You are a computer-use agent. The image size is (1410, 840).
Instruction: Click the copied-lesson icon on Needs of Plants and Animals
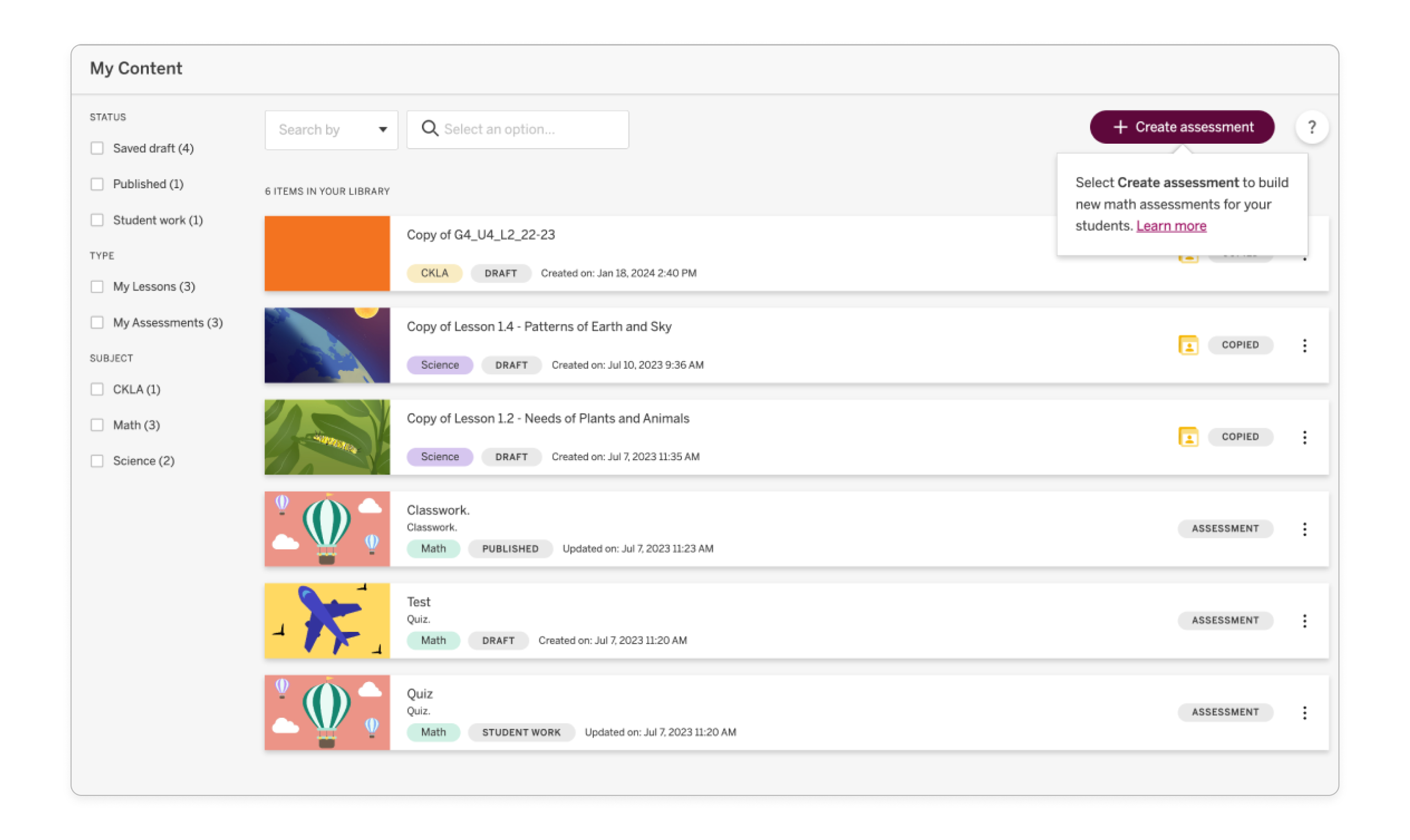coord(1187,437)
